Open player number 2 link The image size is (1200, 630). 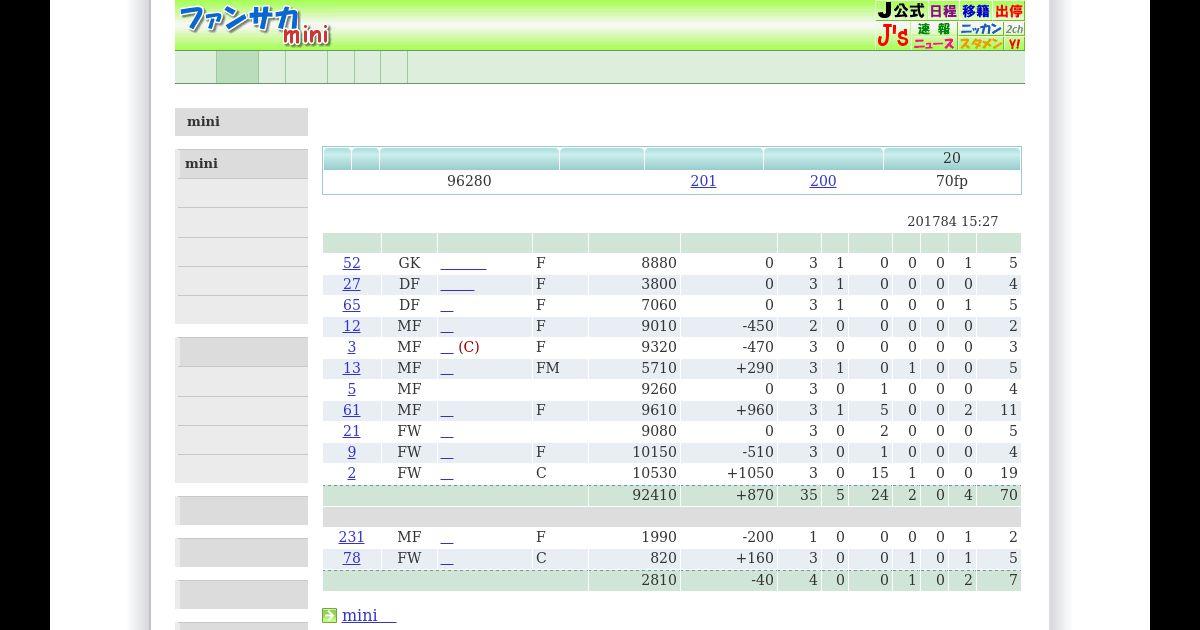351,473
